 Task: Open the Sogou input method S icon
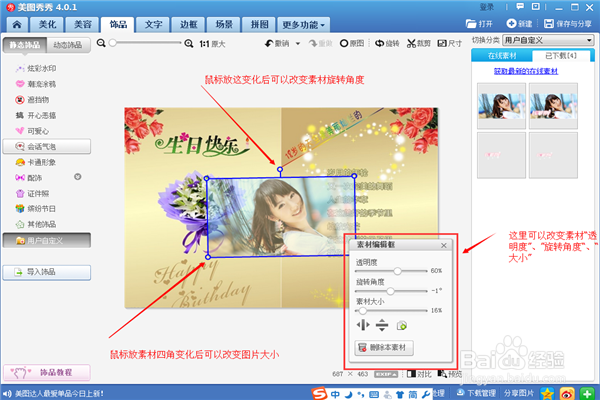click(x=319, y=393)
